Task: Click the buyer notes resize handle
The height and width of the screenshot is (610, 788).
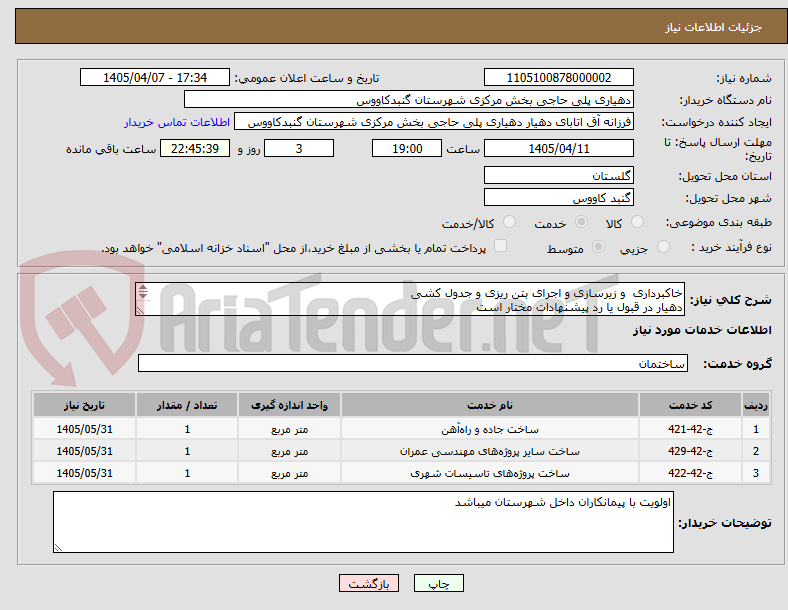Action: (x=58, y=548)
